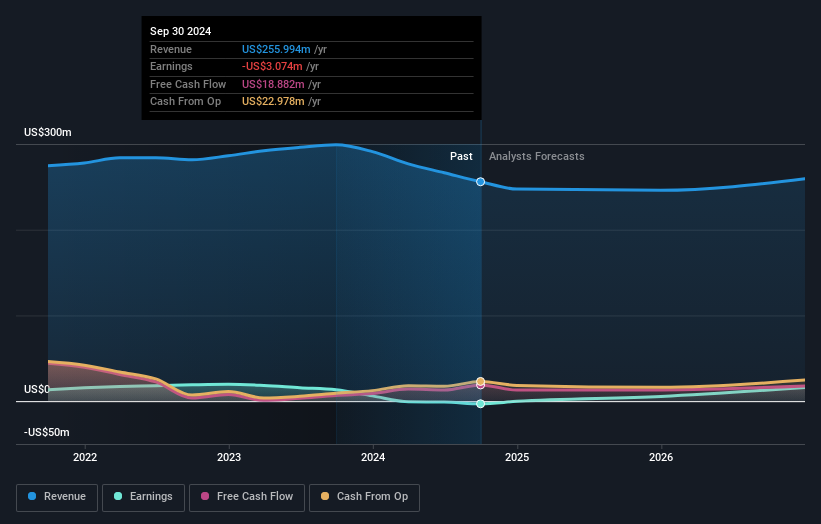Click the Sep 30 2024 tooltip date
The width and height of the screenshot is (821, 524).
click(x=181, y=31)
